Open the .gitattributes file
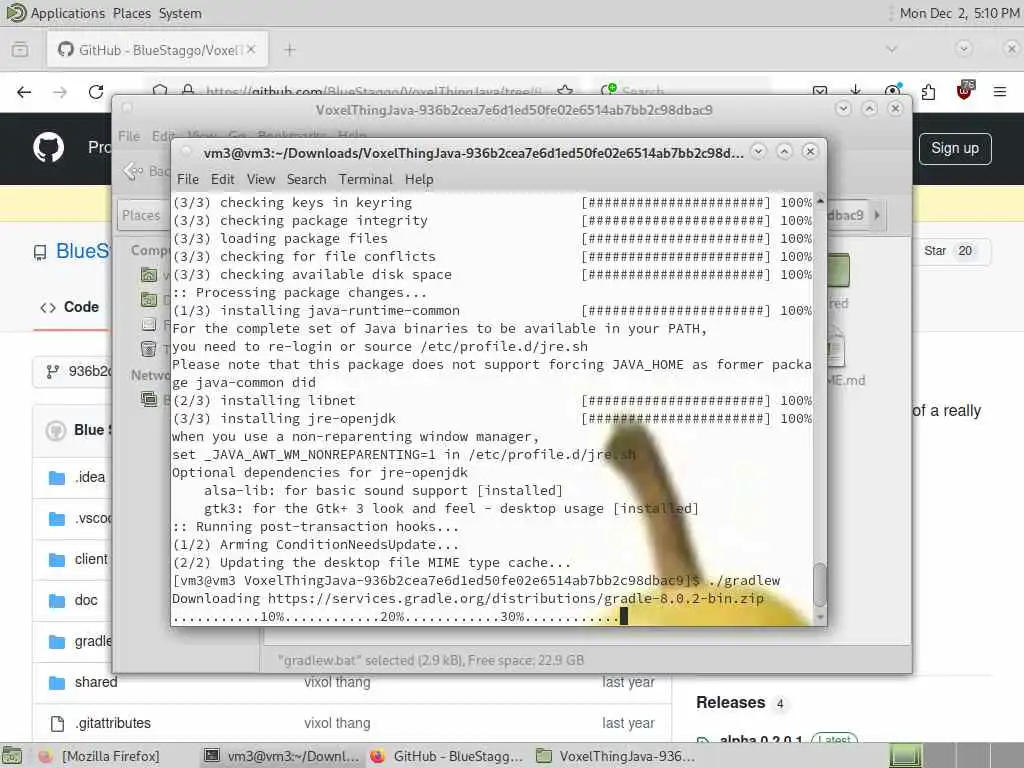The width and height of the screenshot is (1024, 768). [113, 723]
